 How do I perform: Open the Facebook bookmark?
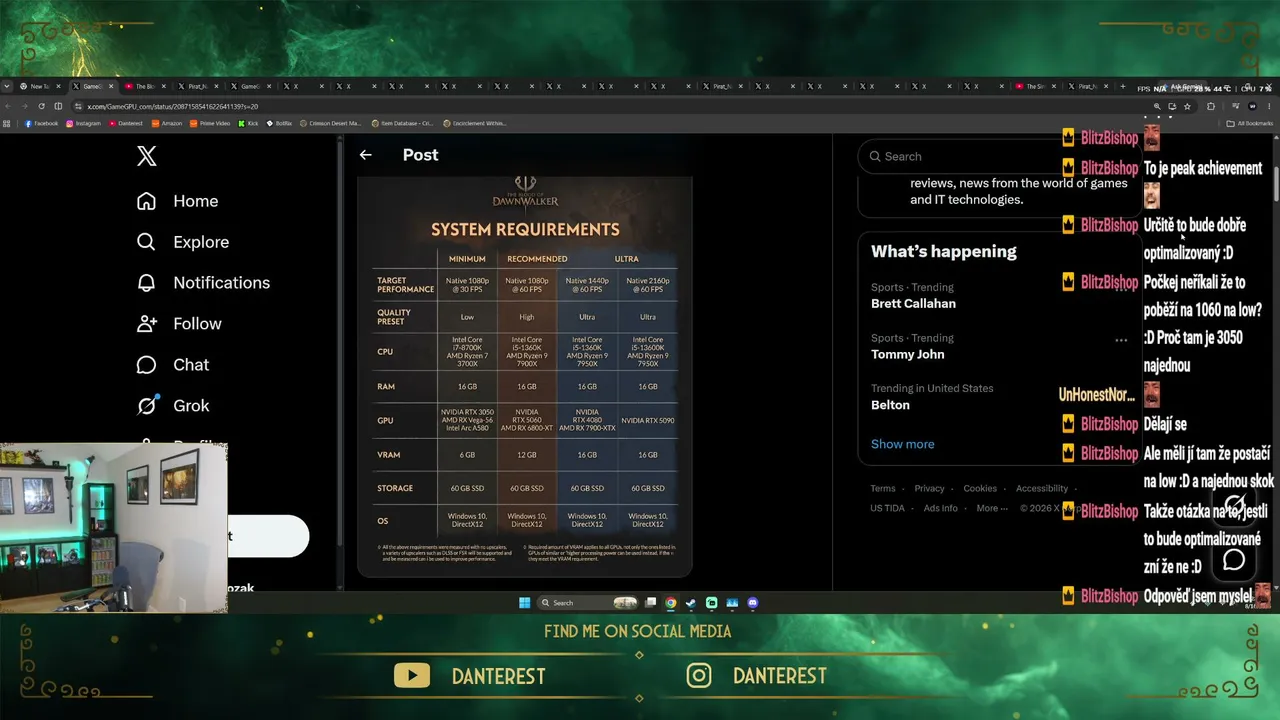(x=41, y=123)
